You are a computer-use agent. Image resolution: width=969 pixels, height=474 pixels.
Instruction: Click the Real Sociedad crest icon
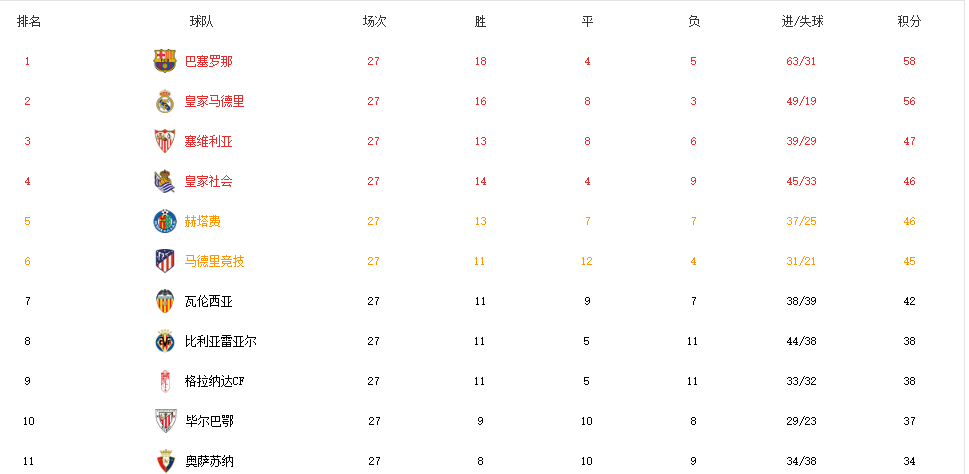164,181
